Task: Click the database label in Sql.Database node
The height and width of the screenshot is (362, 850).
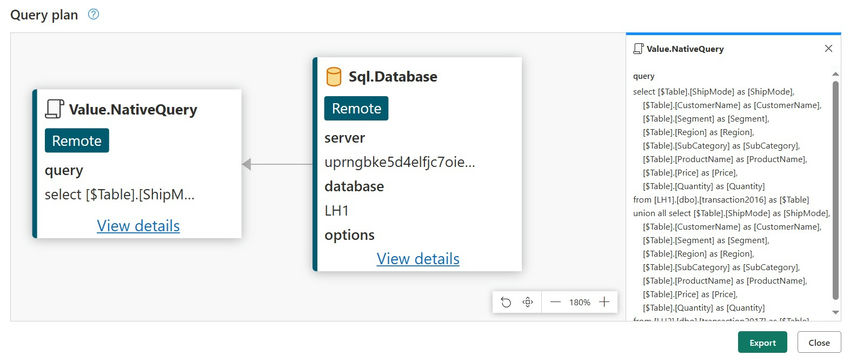Action: (354, 186)
